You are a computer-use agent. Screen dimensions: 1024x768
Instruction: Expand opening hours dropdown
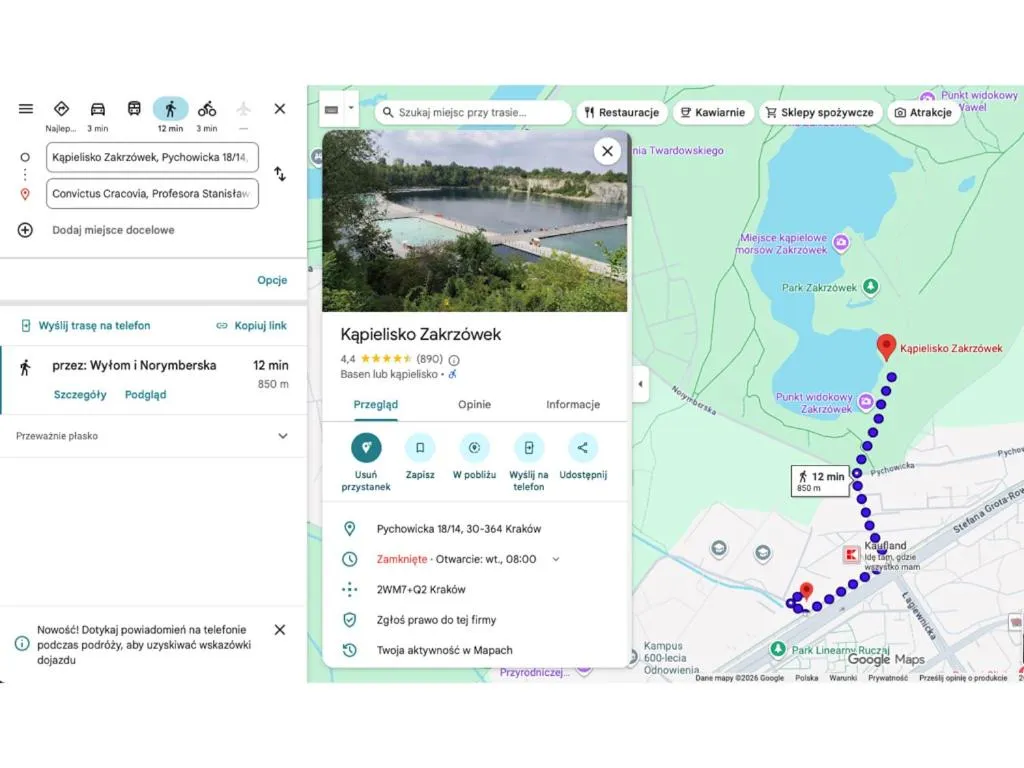557,559
